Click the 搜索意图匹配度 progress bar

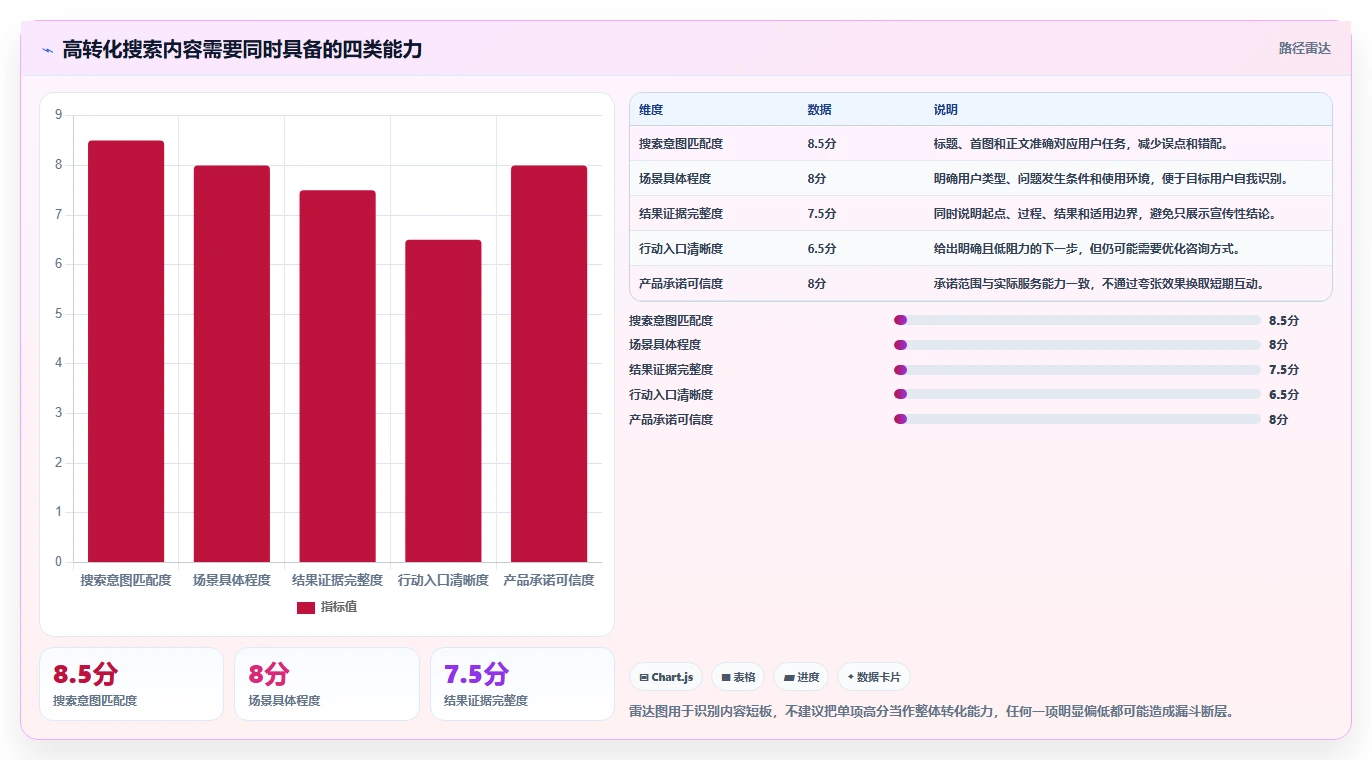point(1077,320)
